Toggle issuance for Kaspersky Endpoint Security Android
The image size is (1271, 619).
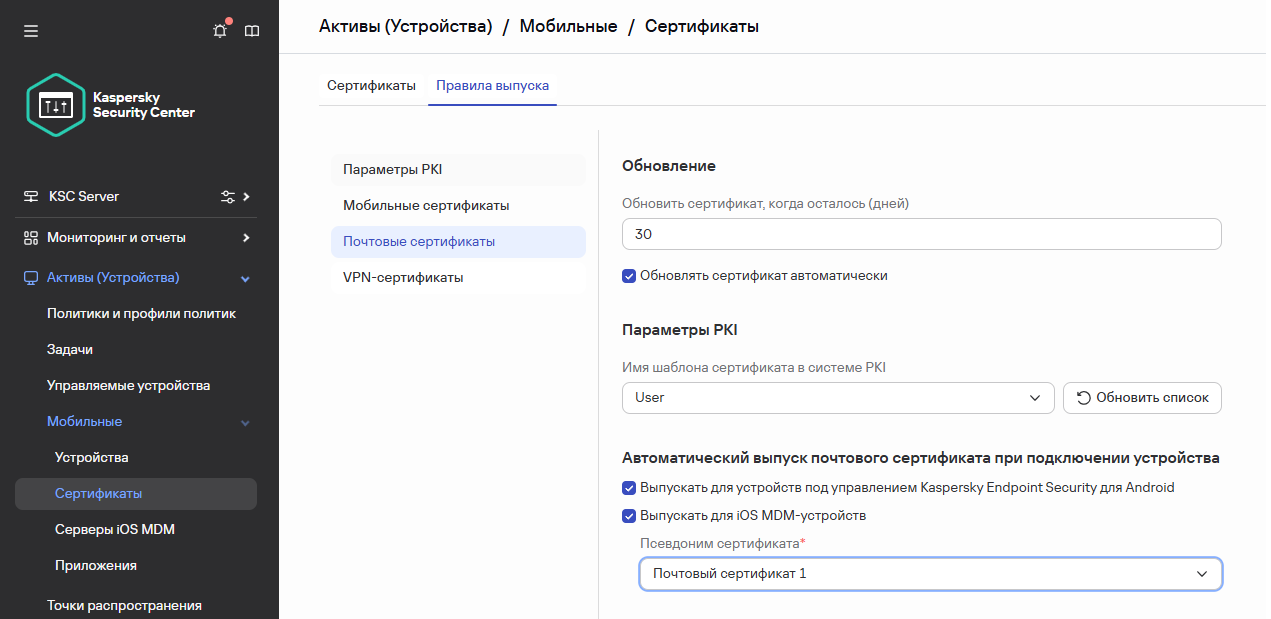tap(629, 488)
